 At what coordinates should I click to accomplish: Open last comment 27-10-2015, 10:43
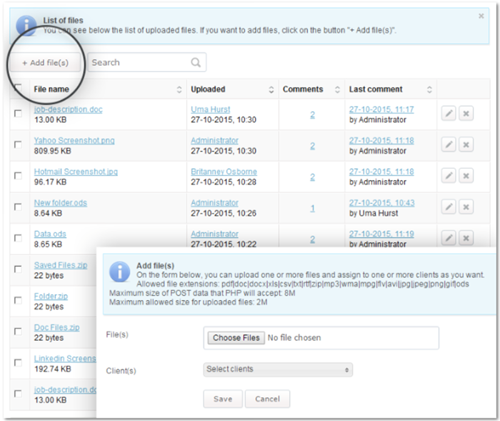pyautogui.click(x=382, y=203)
